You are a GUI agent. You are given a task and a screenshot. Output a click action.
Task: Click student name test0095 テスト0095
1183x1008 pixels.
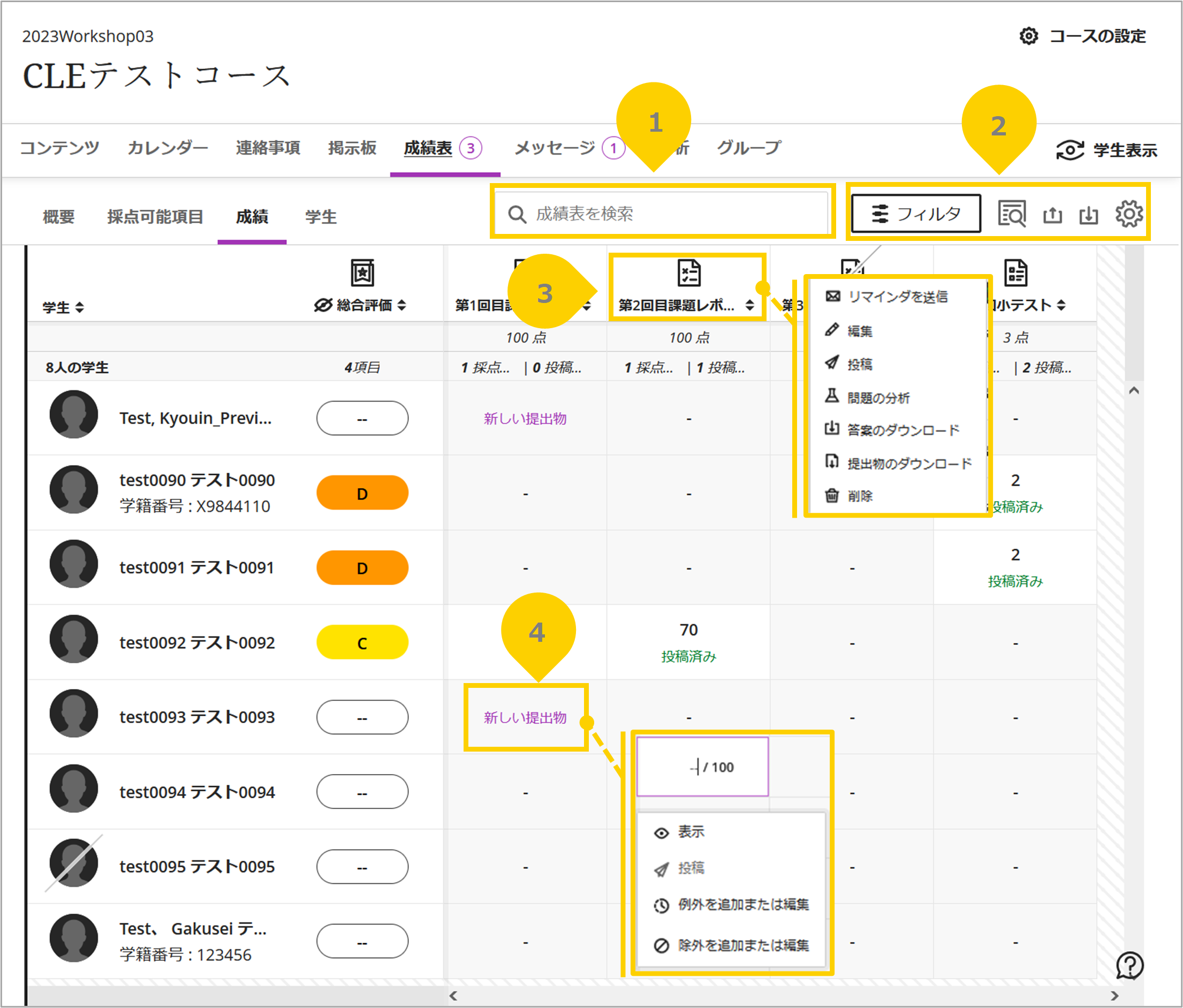pyautogui.click(x=196, y=868)
